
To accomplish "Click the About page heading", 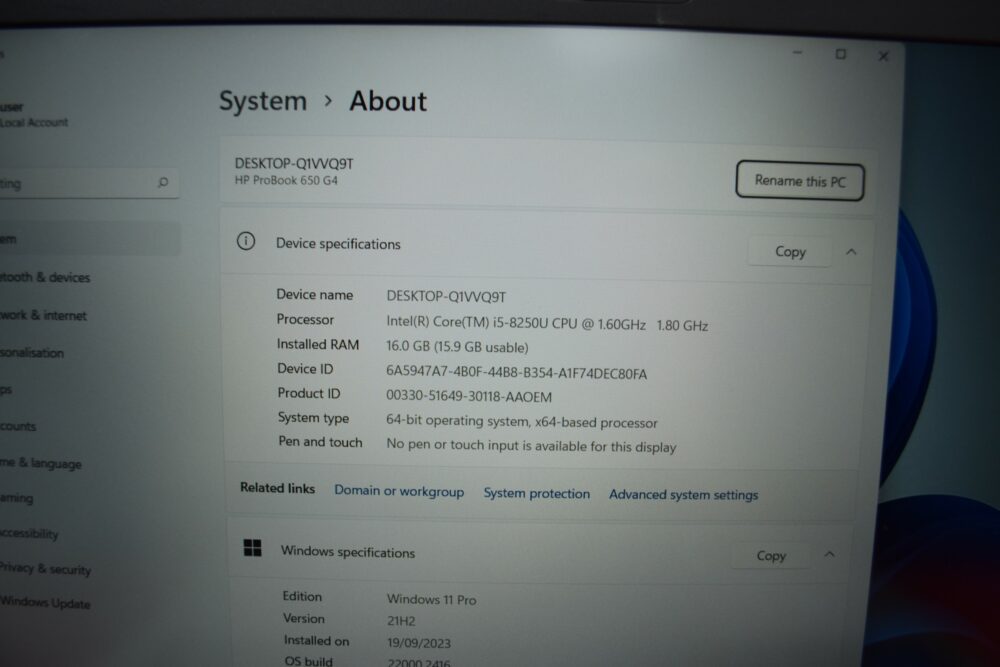I will [x=388, y=101].
